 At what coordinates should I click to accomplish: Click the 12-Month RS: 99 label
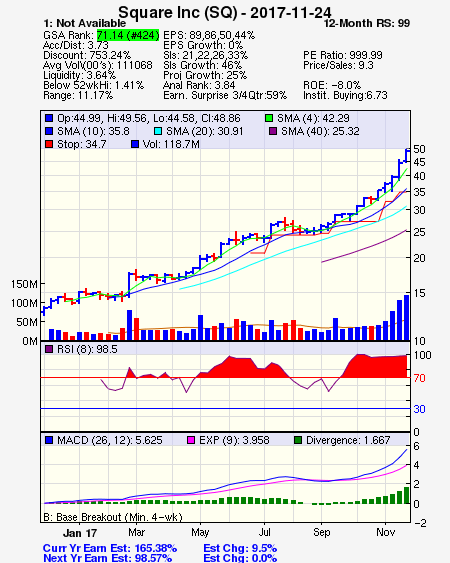(367, 23)
